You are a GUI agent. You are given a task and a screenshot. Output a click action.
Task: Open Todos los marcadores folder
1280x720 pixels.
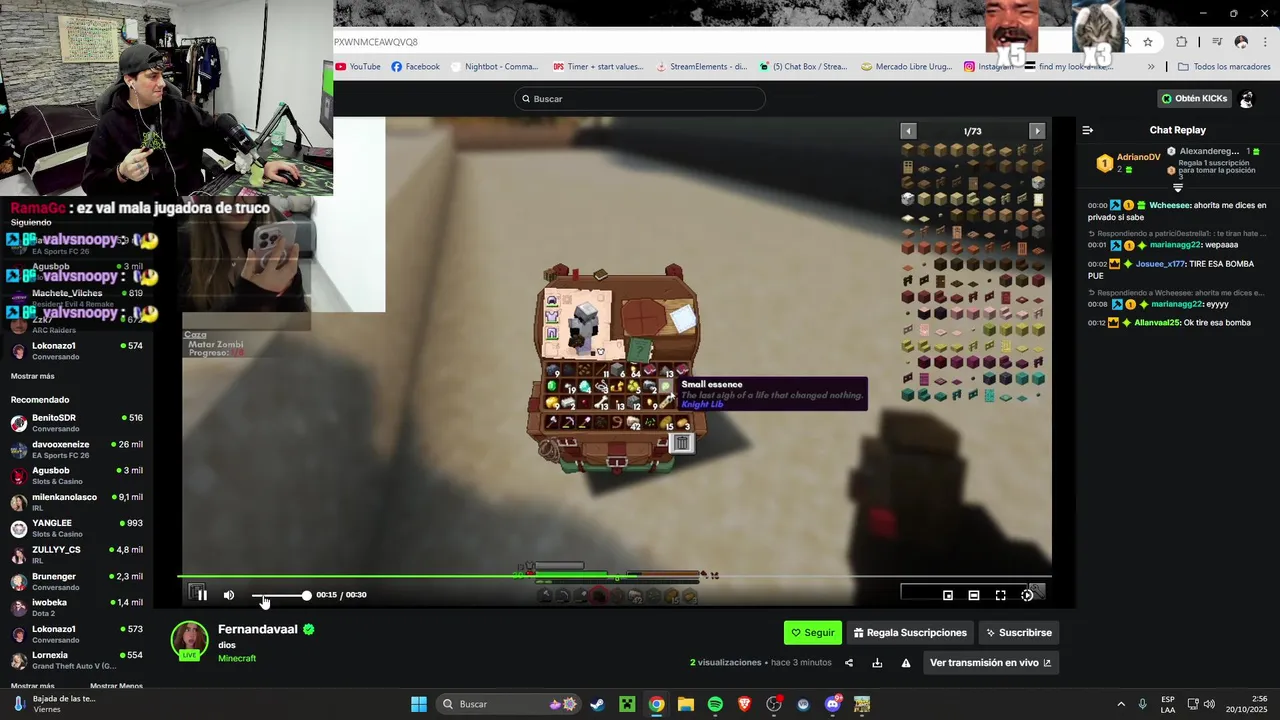click(1224, 67)
